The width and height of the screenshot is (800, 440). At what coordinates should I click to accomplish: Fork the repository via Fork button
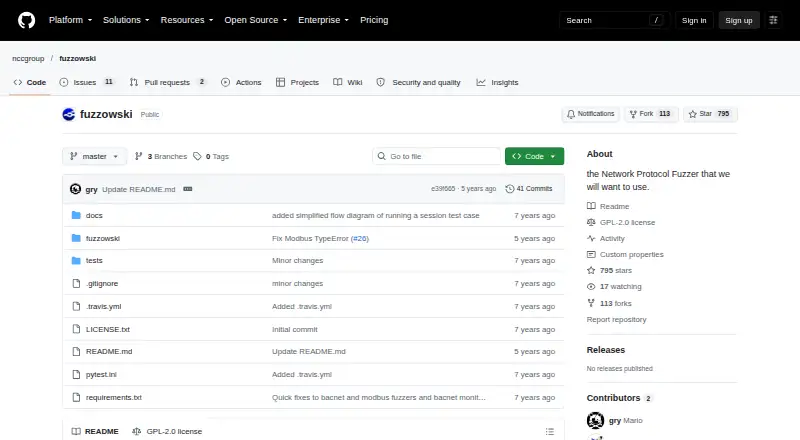(x=651, y=114)
